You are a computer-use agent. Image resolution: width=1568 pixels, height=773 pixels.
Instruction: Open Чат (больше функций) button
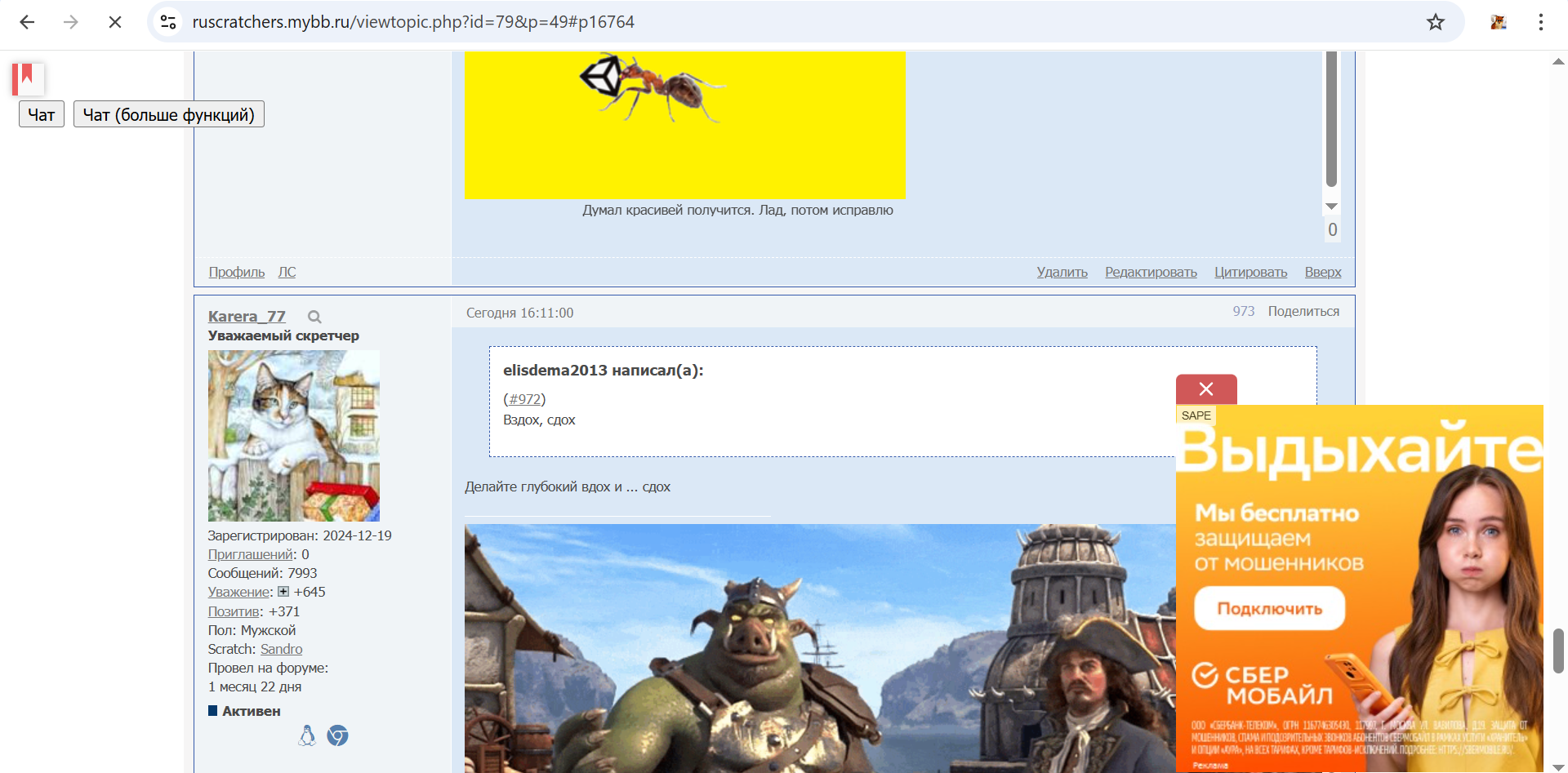tap(169, 114)
